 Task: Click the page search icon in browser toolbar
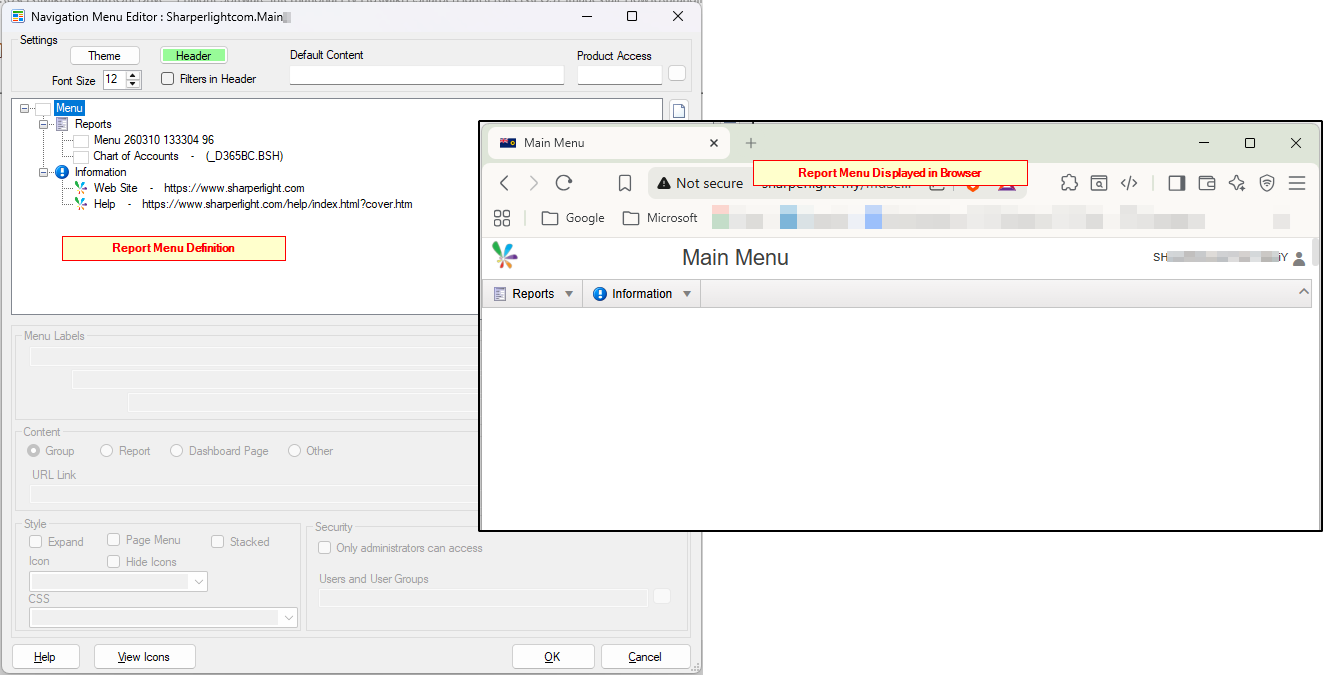click(x=1099, y=183)
